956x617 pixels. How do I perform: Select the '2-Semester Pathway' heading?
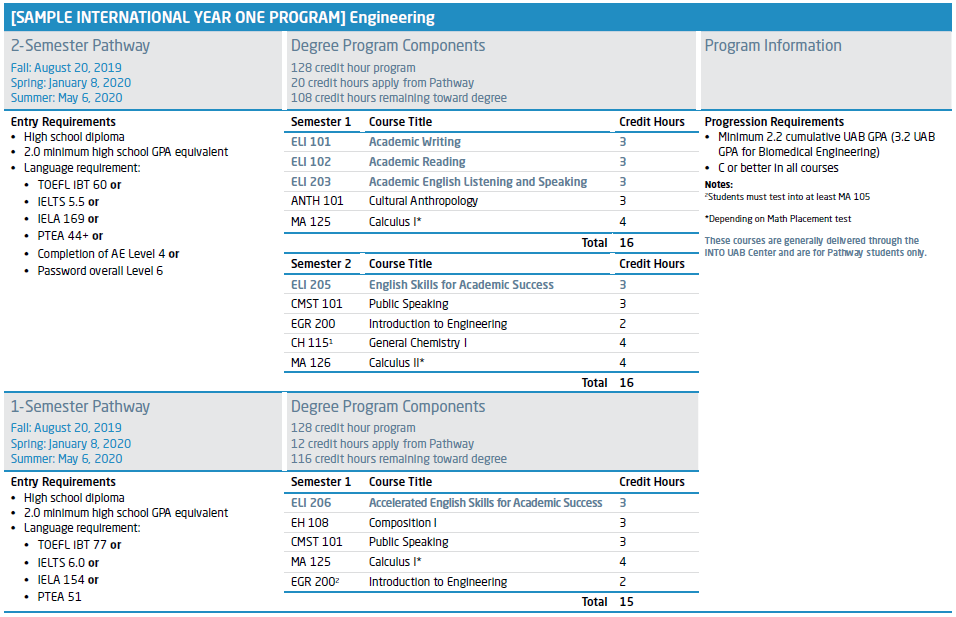80,46
